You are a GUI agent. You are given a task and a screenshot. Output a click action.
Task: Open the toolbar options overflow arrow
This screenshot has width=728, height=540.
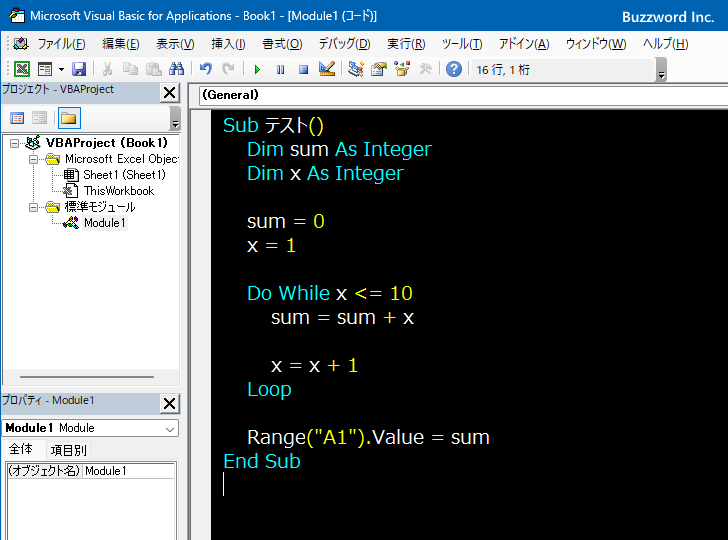[662, 70]
